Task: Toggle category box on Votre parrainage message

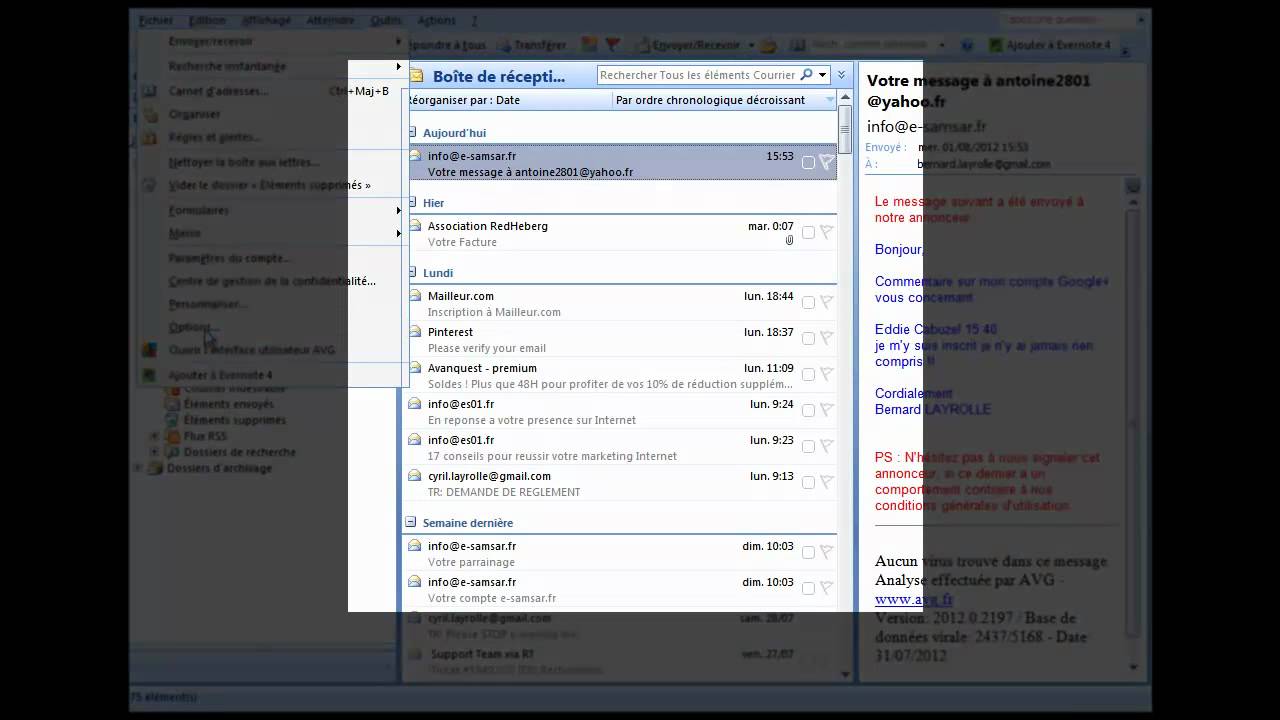Action: [808, 553]
